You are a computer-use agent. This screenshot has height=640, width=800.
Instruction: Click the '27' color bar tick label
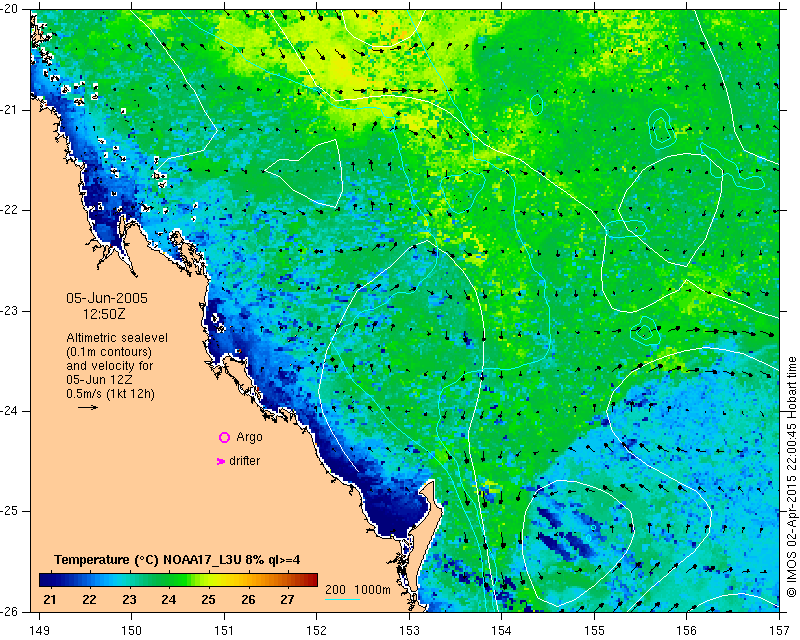(x=287, y=599)
